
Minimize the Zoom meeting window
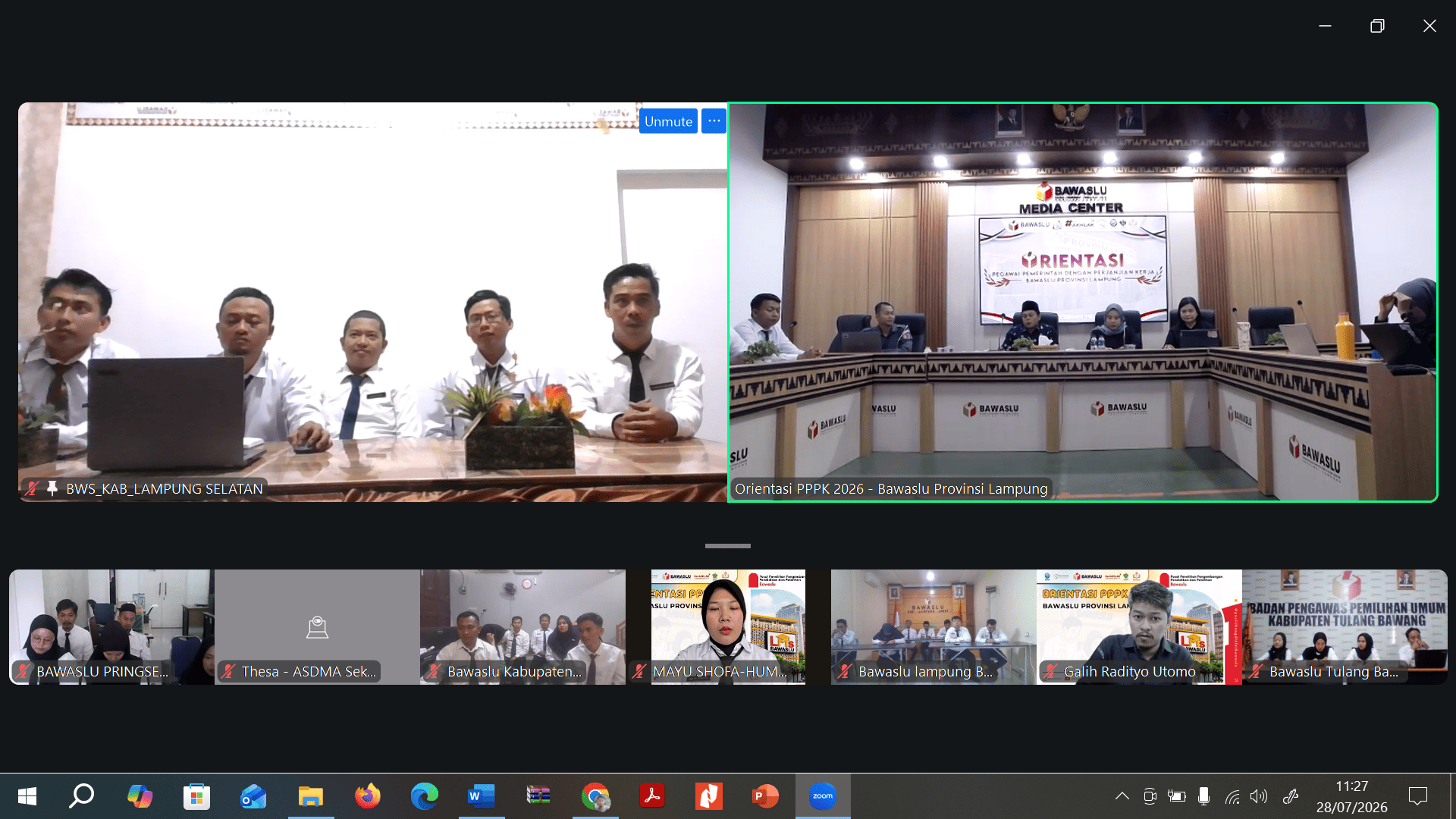click(x=1325, y=26)
